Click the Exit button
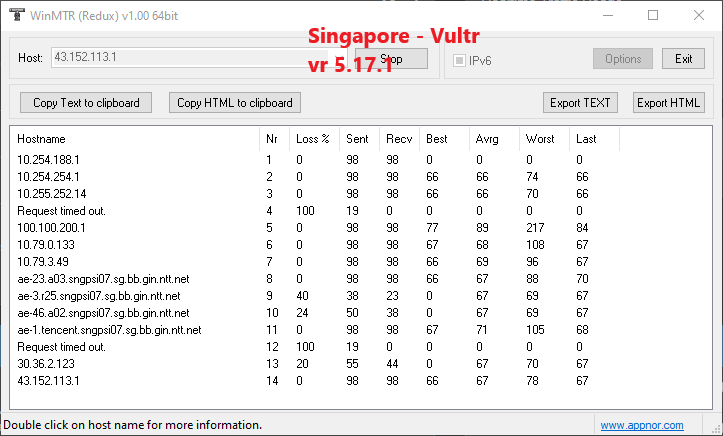 (x=683, y=59)
